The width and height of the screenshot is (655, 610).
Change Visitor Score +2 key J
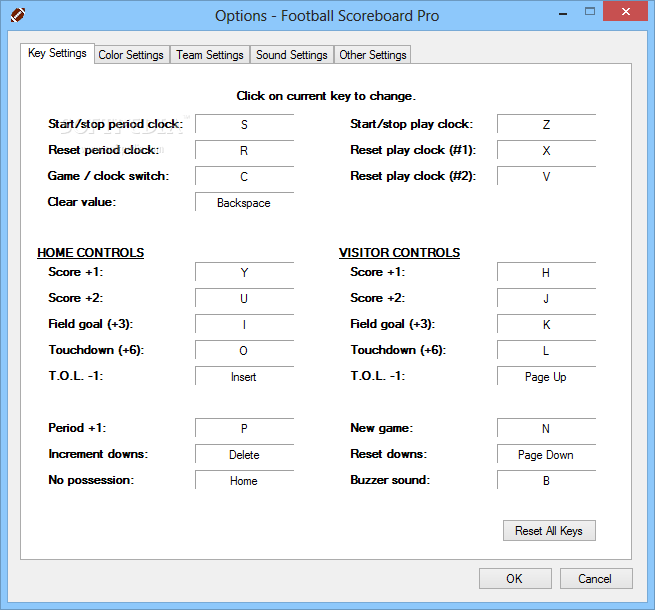point(546,298)
